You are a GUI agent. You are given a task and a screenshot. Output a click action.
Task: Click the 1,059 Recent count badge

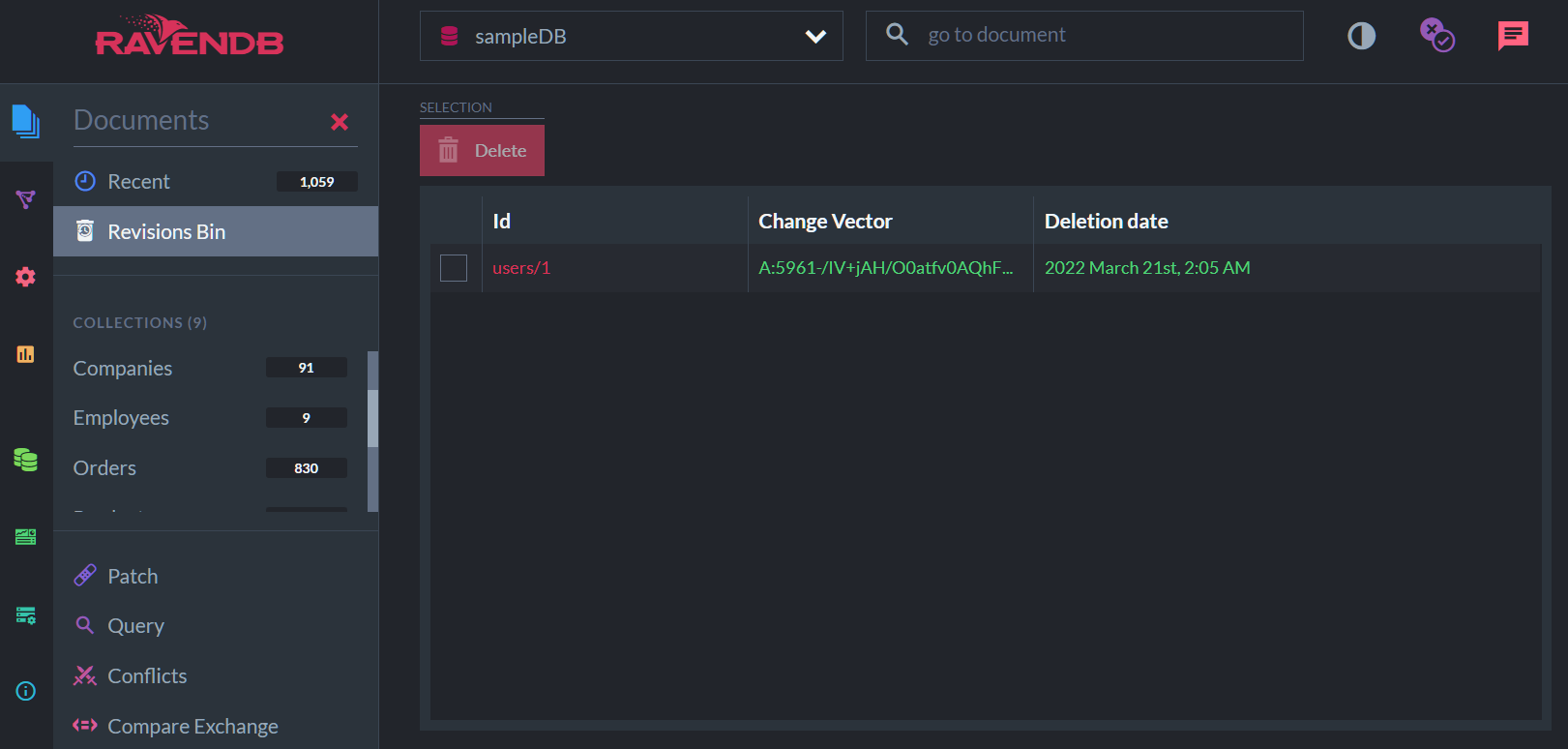tap(317, 182)
